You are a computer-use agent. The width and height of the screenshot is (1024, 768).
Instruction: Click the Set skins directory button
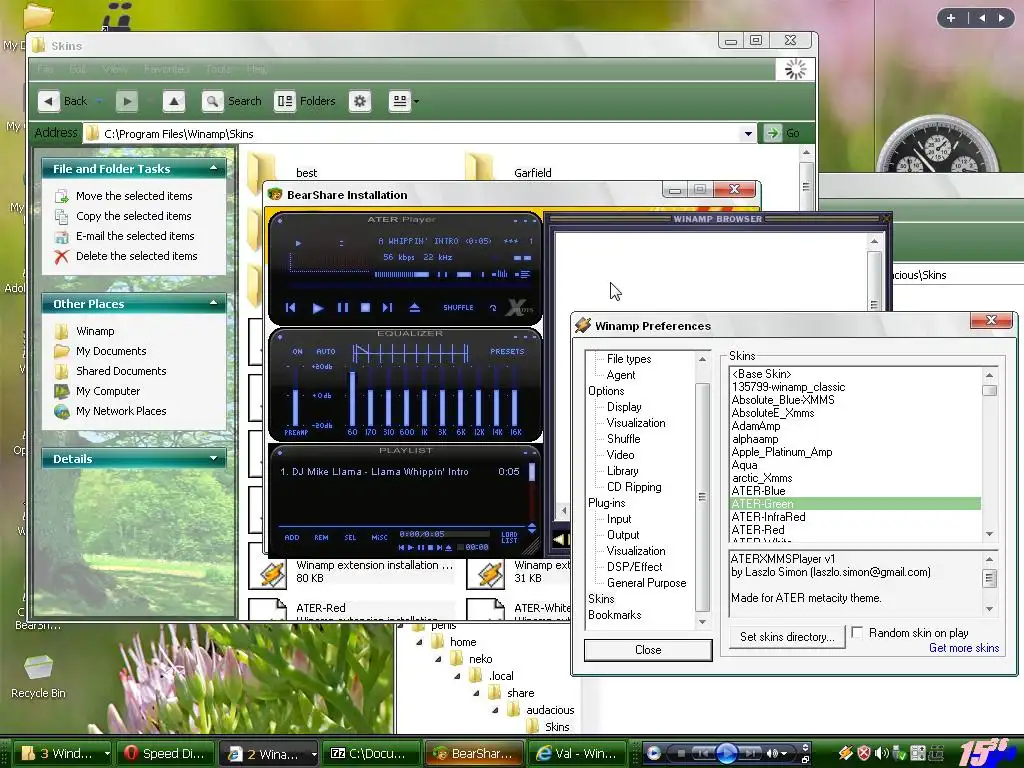click(786, 637)
